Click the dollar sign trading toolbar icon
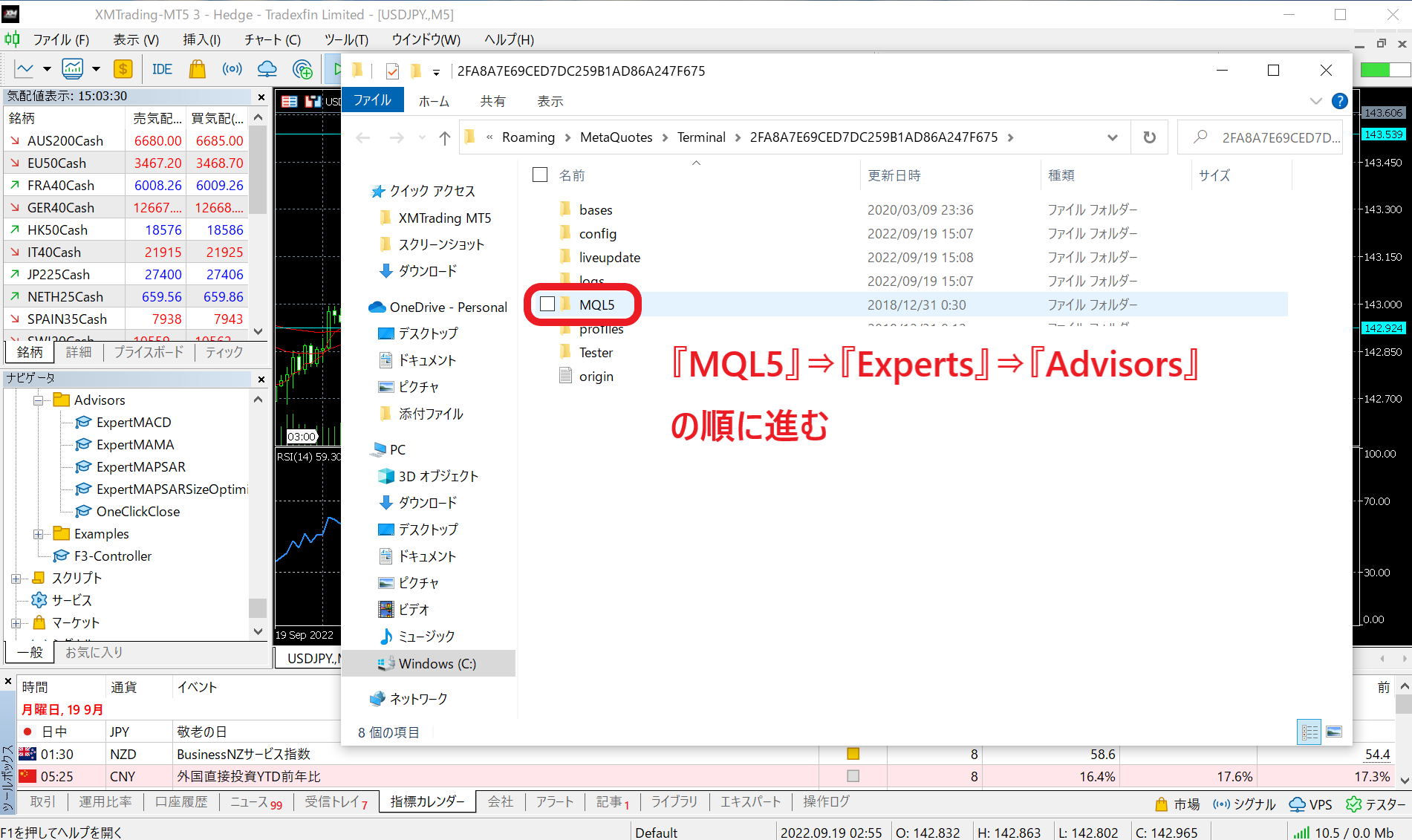Image resolution: width=1412 pixels, height=840 pixels. (x=123, y=69)
